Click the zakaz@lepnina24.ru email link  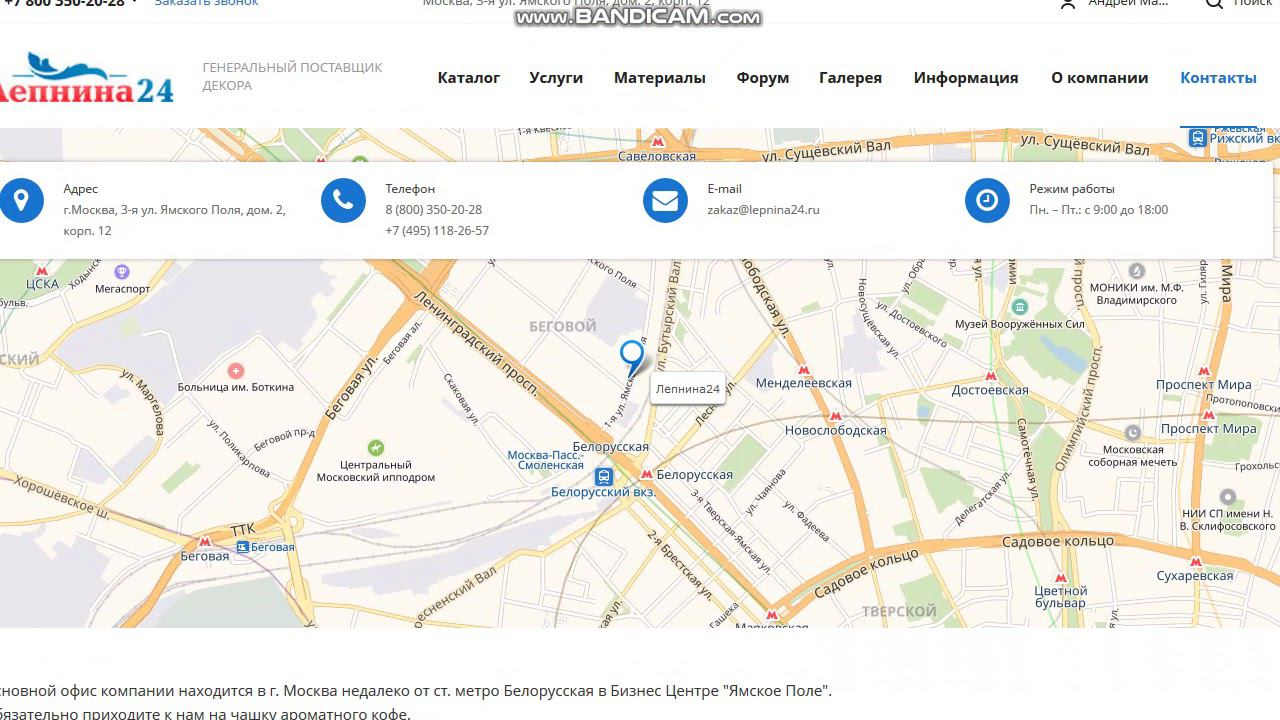(x=763, y=210)
